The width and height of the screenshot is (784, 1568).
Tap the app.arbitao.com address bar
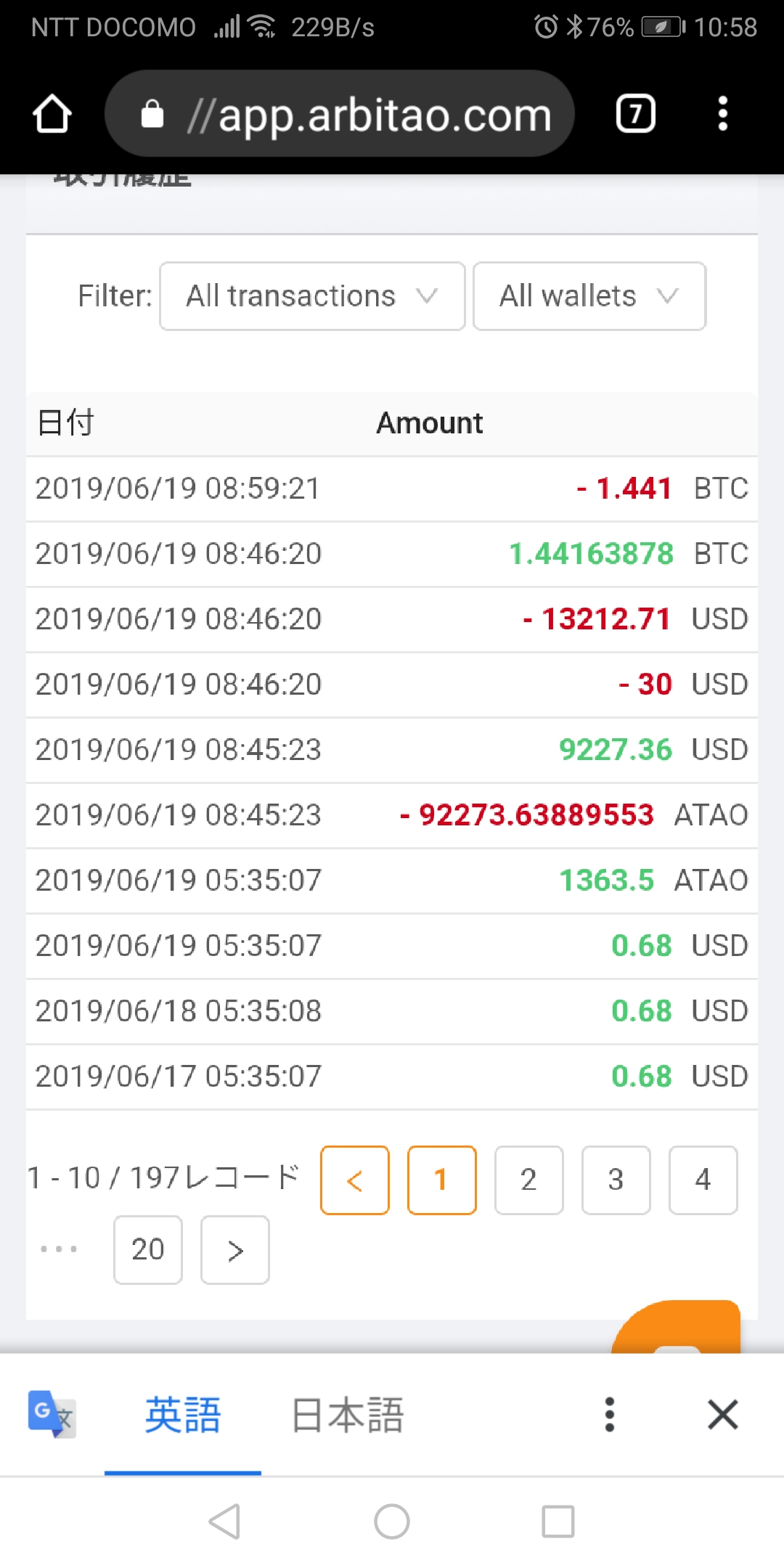point(340,114)
